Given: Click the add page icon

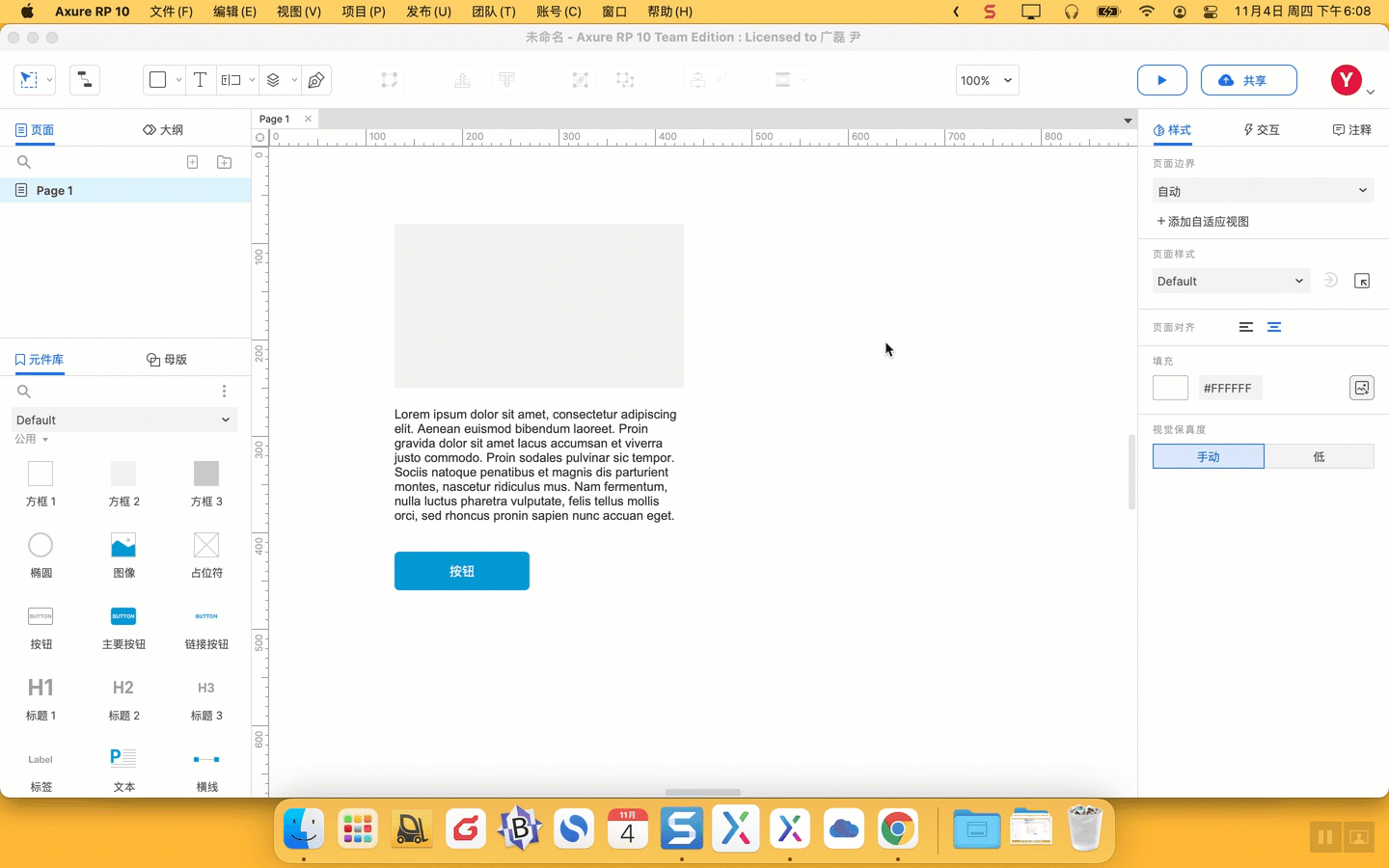Looking at the screenshot, I should tap(193, 162).
